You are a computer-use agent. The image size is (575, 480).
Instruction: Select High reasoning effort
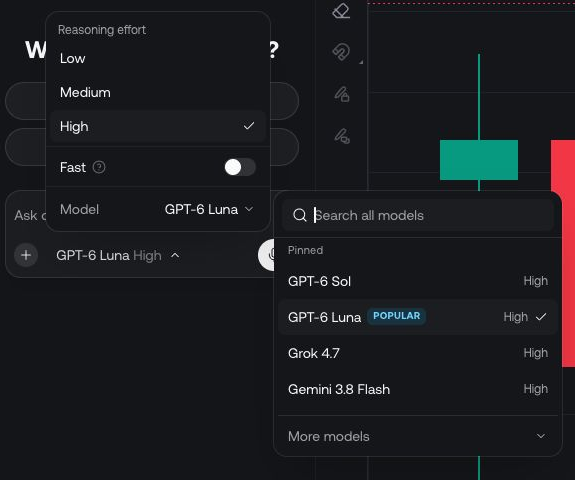pos(158,127)
